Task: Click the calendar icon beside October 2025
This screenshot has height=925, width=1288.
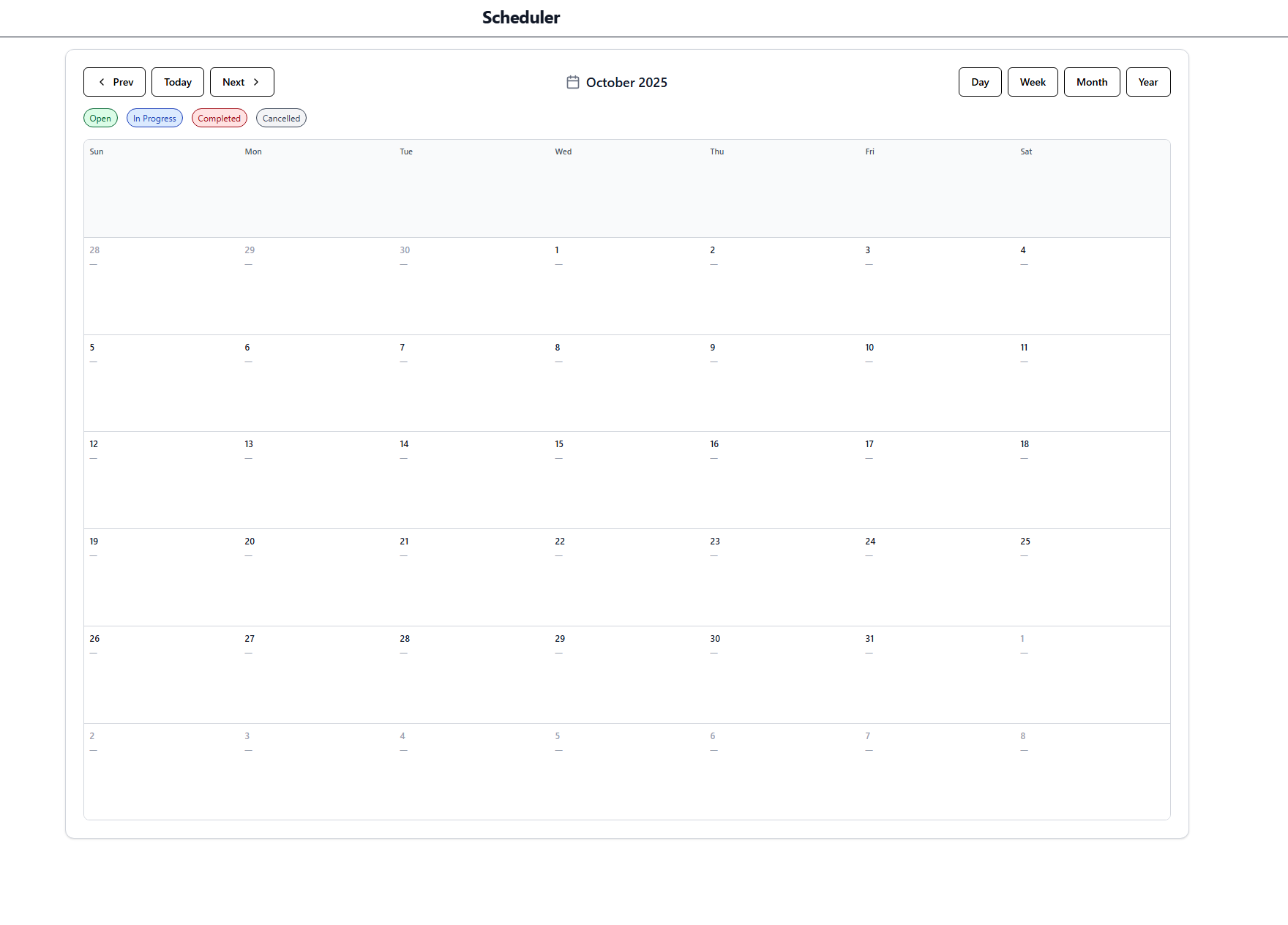Action: (x=574, y=82)
